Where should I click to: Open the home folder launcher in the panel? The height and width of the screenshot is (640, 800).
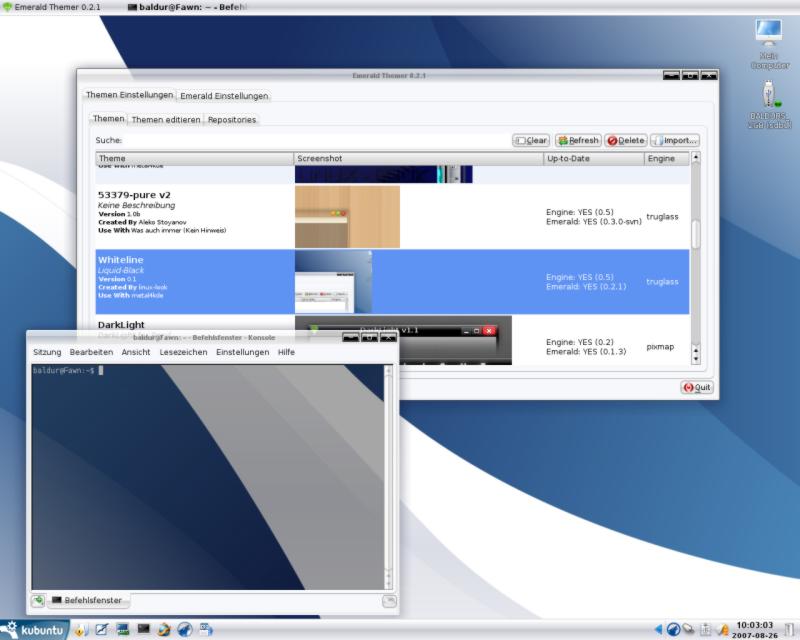point(81,630)
